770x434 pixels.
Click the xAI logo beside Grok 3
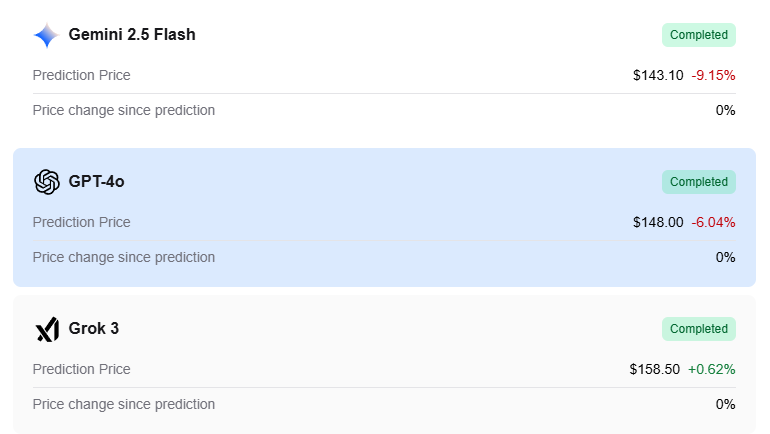47,329
